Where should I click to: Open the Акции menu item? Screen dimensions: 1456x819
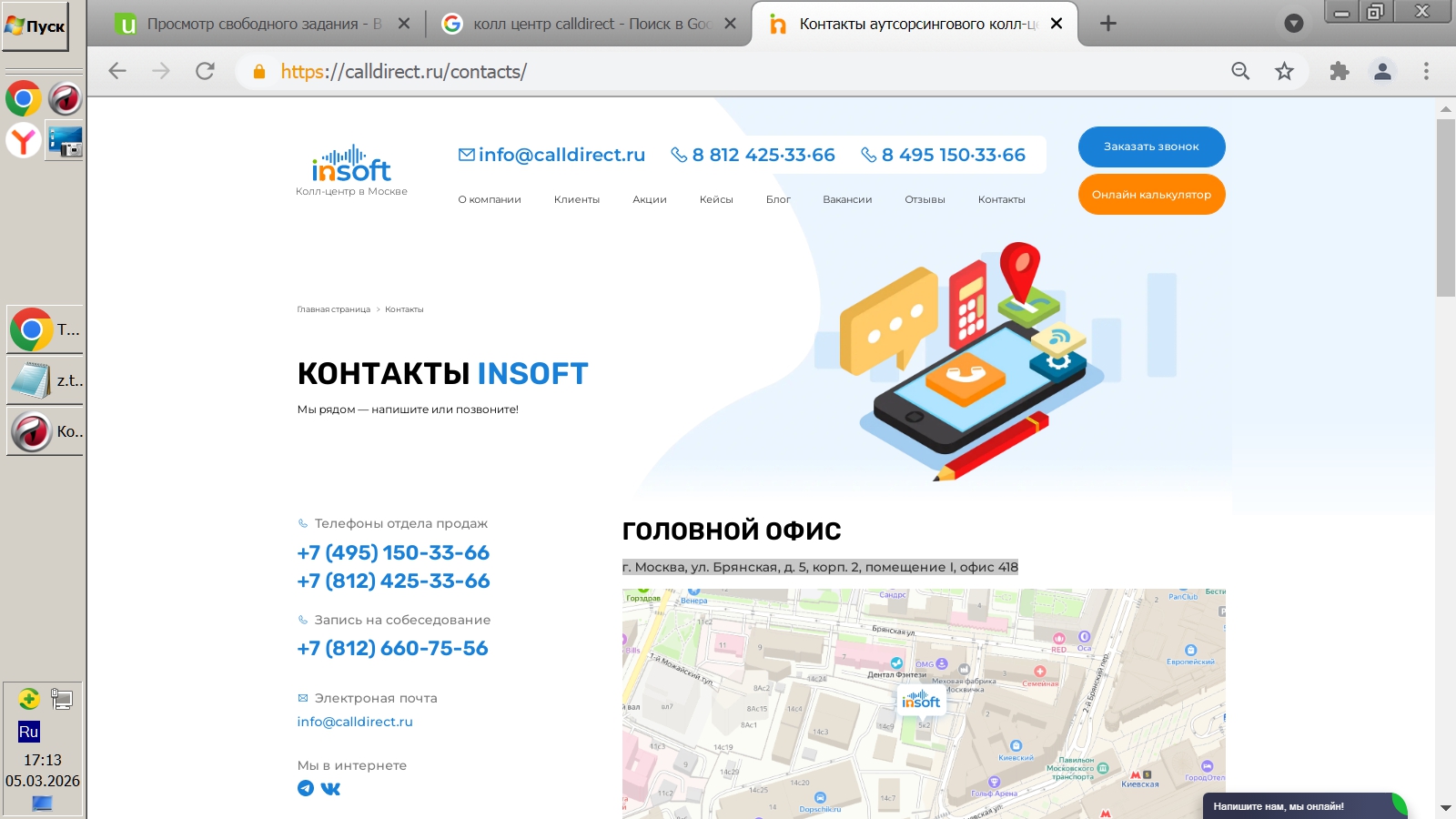pos(650,199)
